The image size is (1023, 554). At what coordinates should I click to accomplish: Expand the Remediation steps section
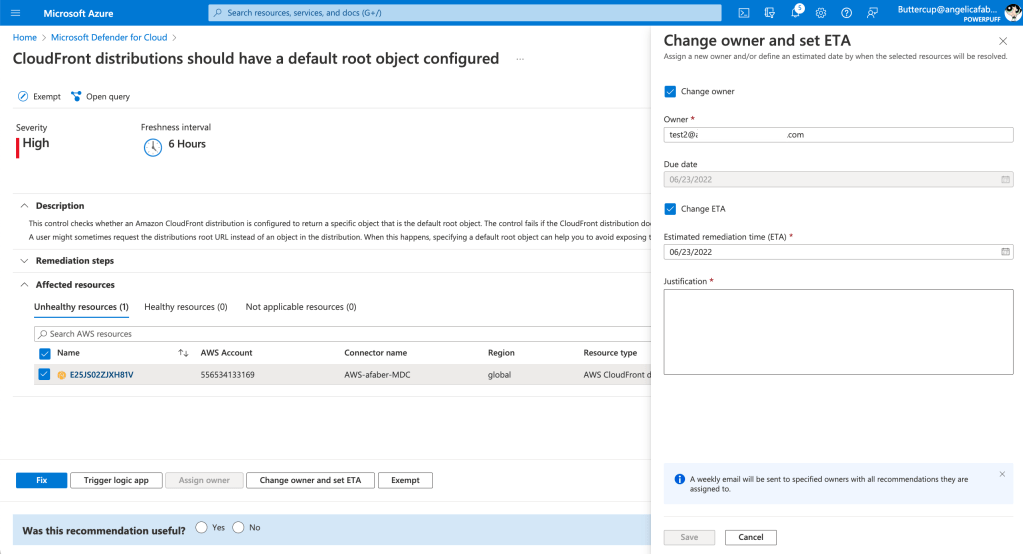point(24,261)
